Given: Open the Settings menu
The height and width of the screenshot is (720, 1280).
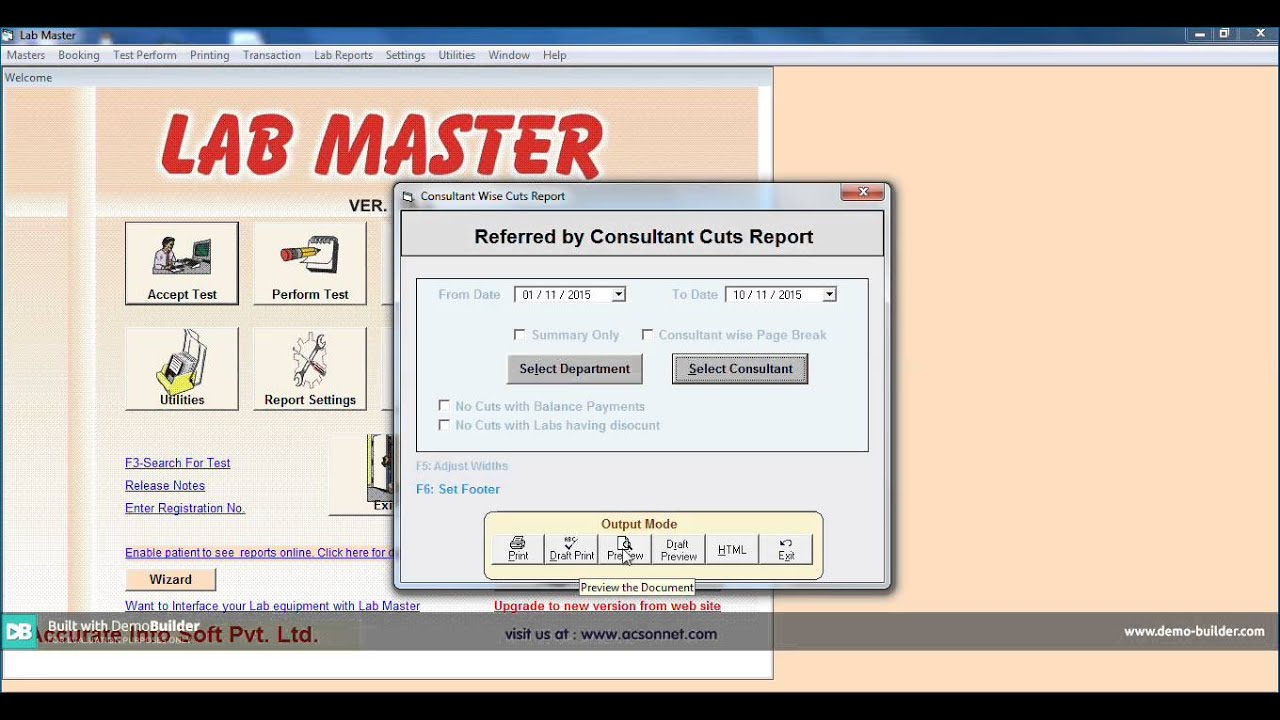Looking at the screenshot, I should click(405, 55).
